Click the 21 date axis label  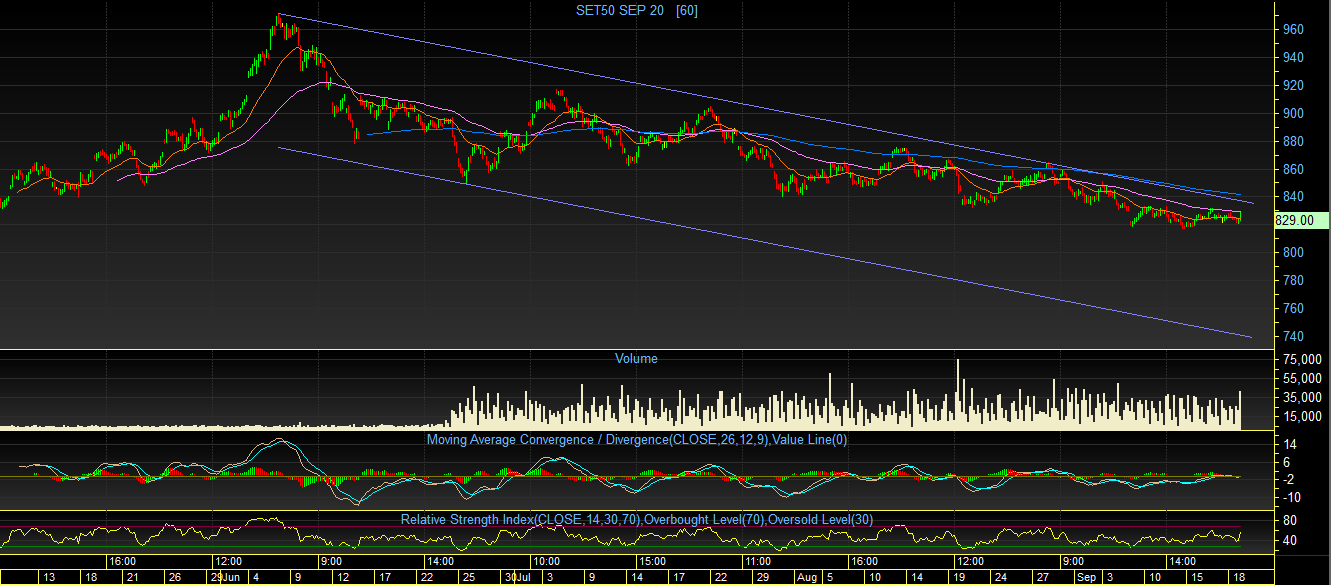132,577
